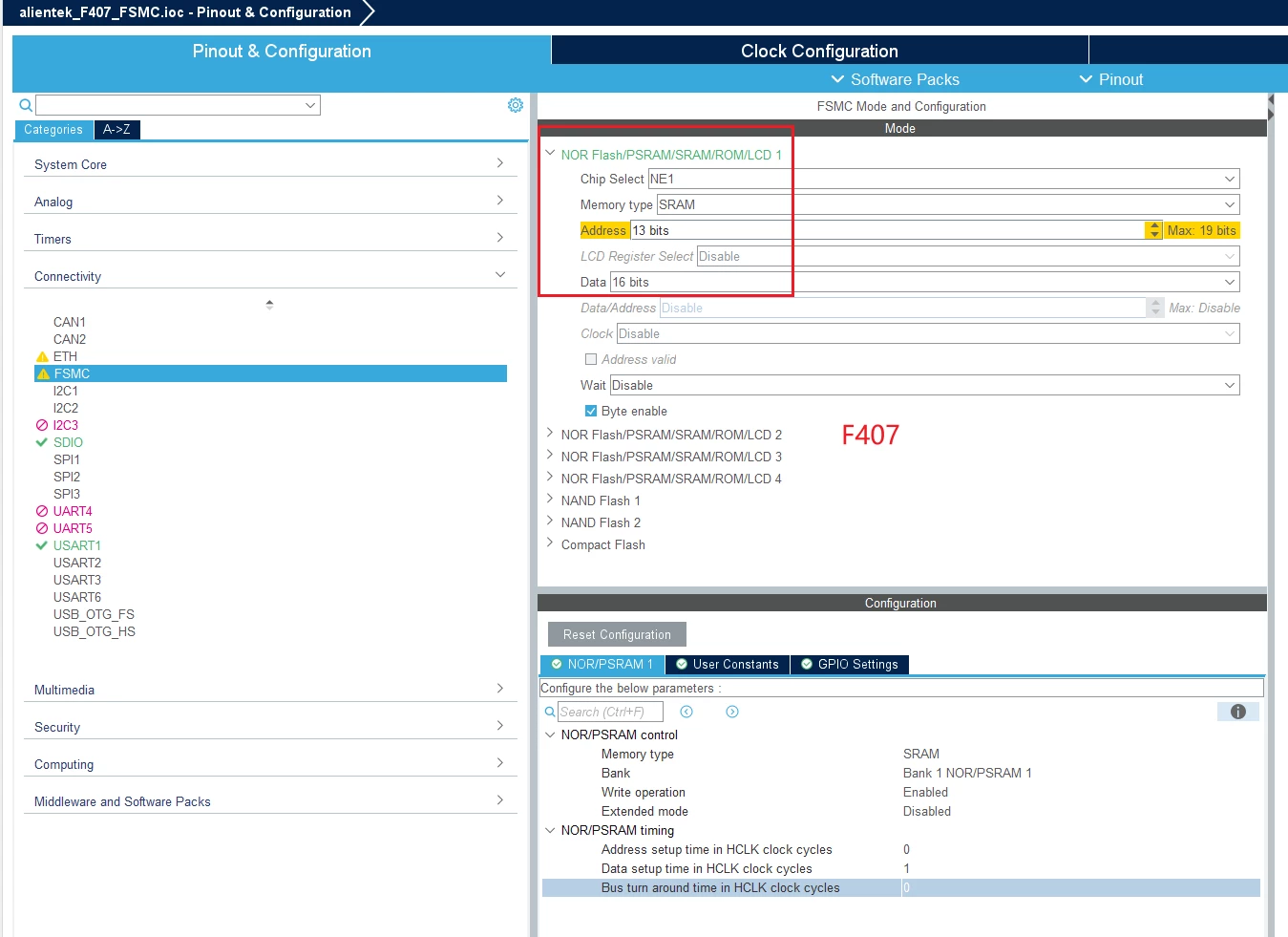The image size is (1288, 937).
Task: Click the SDIO green checkmark icon
Action: coord(42,442)
